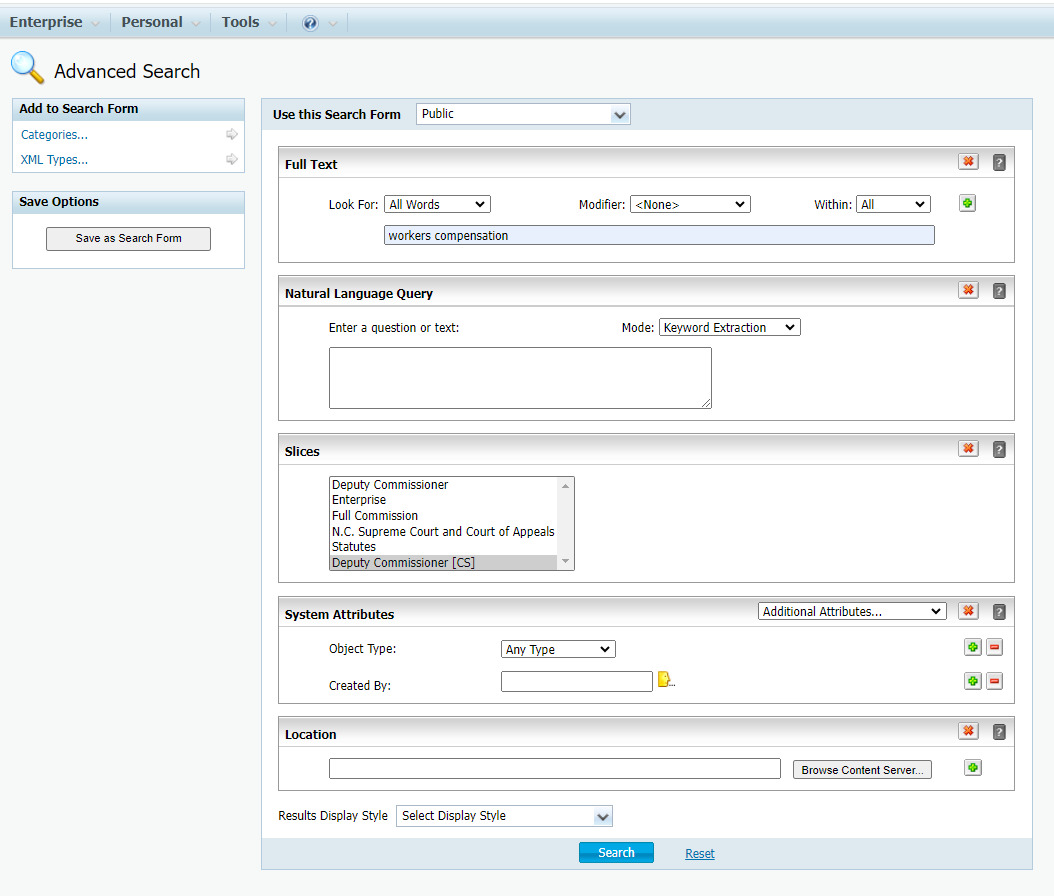Open help for Full Text section

tap(999, 163)
